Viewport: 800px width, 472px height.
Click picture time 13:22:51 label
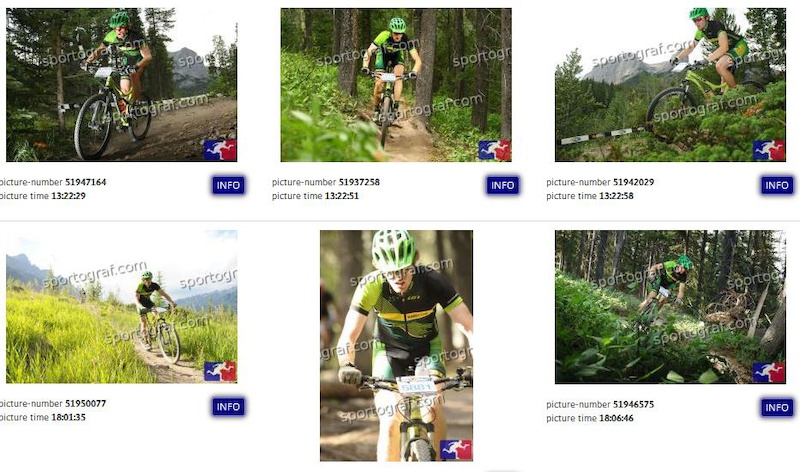(315, 196)
